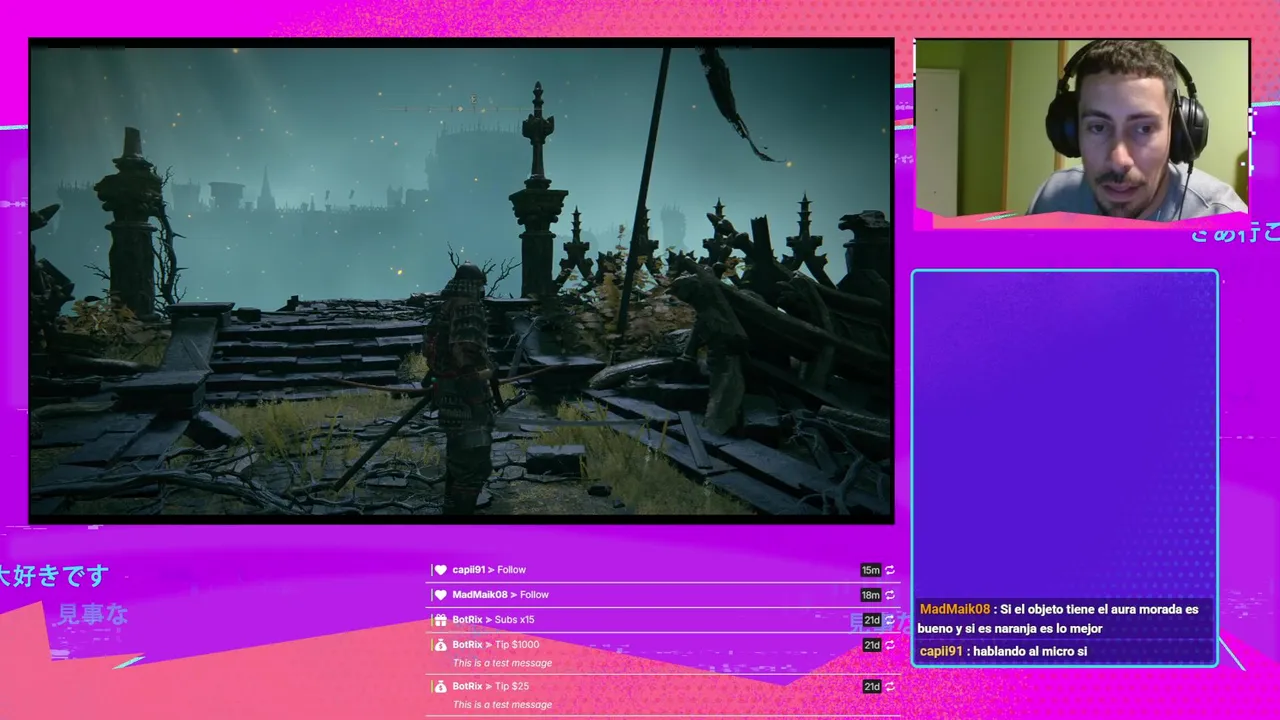Replay the capii91 Follow alert
Image resolution: width=1280 pixels, height=720 pixels.
point(890,570)
